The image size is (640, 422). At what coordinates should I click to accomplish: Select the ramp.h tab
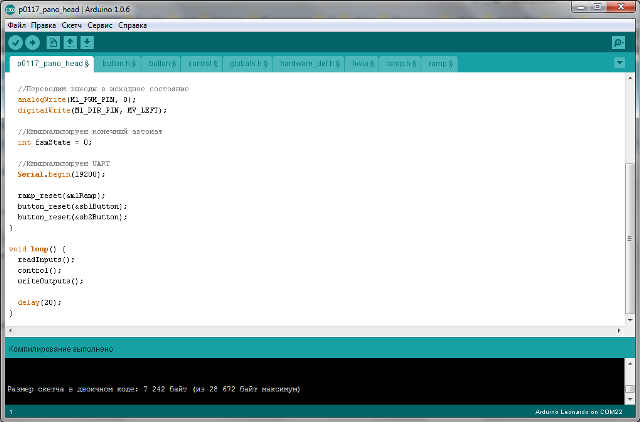(x=400, y=63)
